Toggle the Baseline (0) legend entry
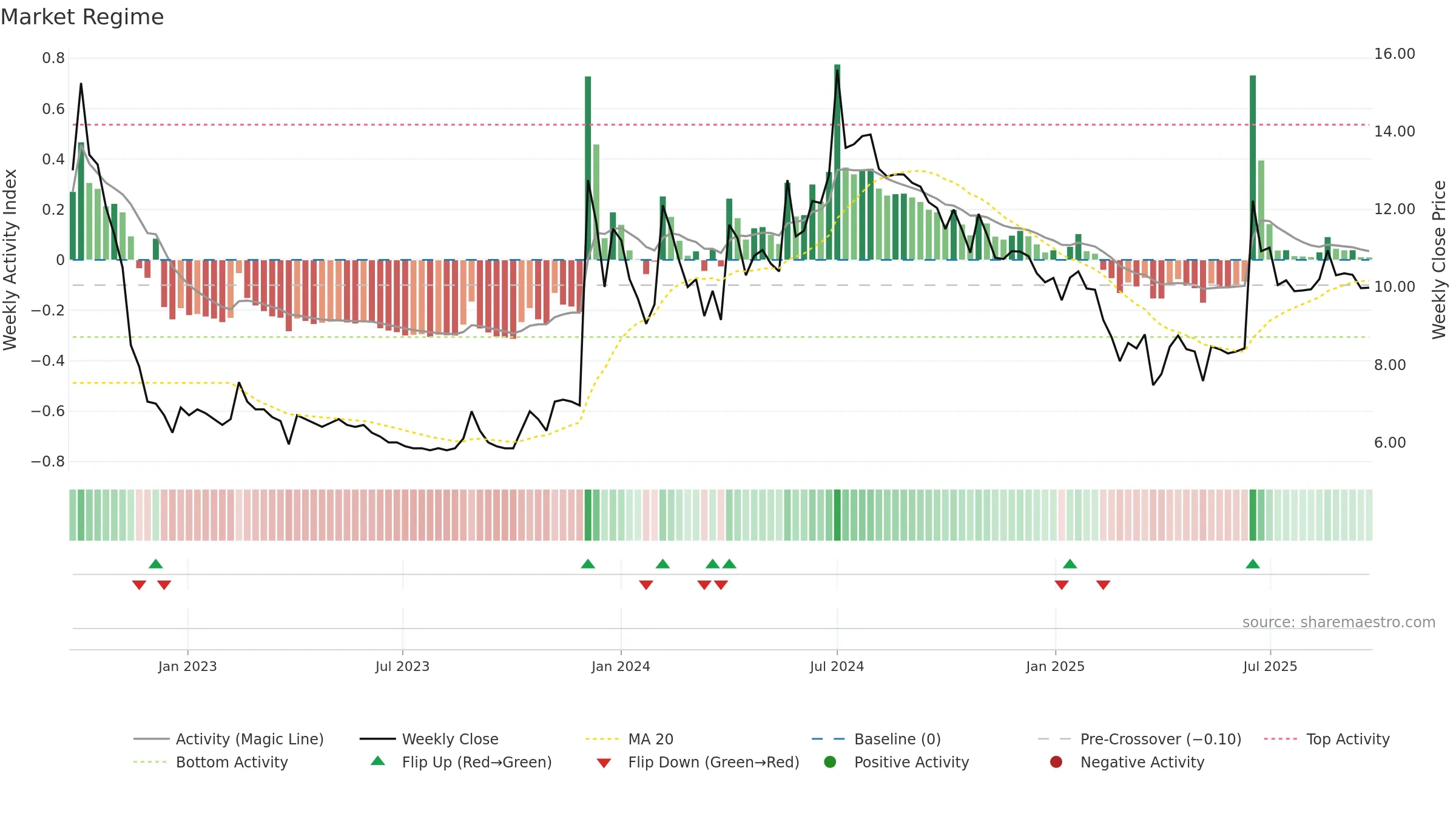 (876, 739)
